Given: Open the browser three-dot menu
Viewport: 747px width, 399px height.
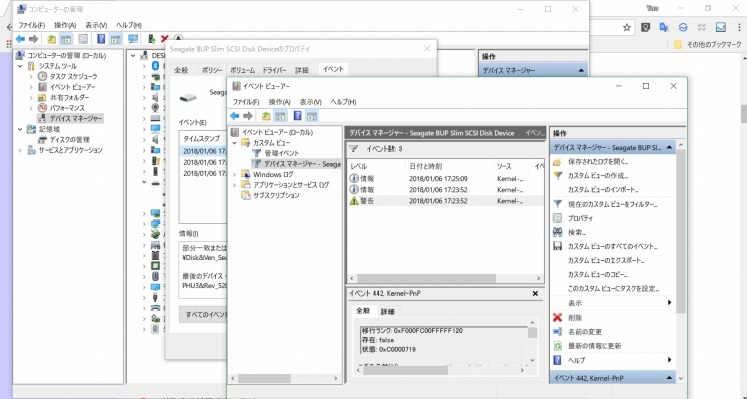Looking at the screenshot, I should 739,28.
